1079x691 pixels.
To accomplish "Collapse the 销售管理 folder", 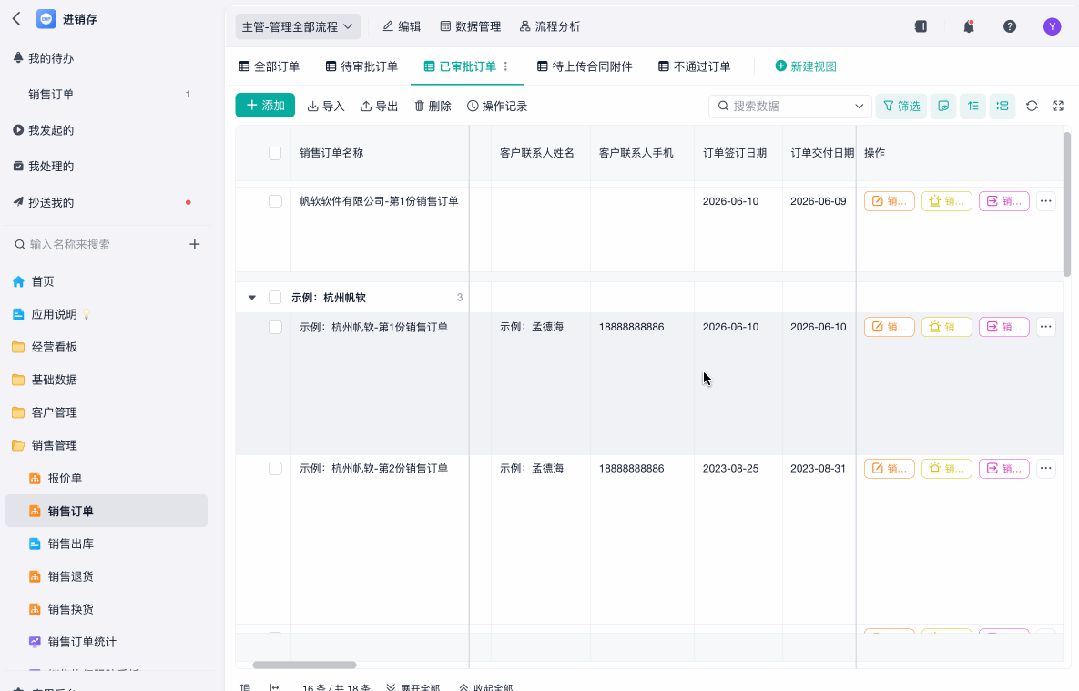I will pos(45,446).
